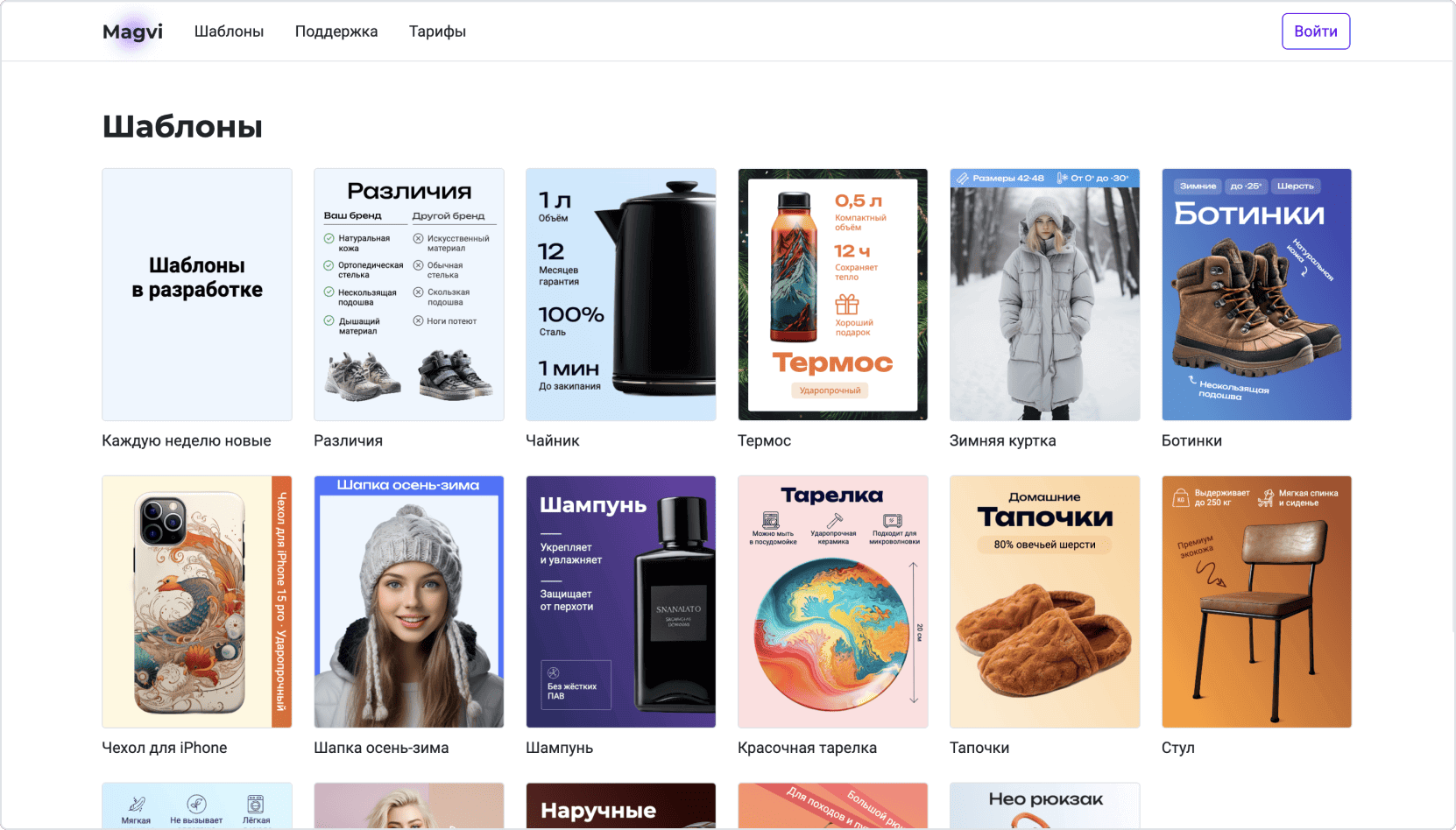This screenshot has width=1456, height=830.
Task: Open the Термос template thumbnail
Action: [x=833, y=295]
